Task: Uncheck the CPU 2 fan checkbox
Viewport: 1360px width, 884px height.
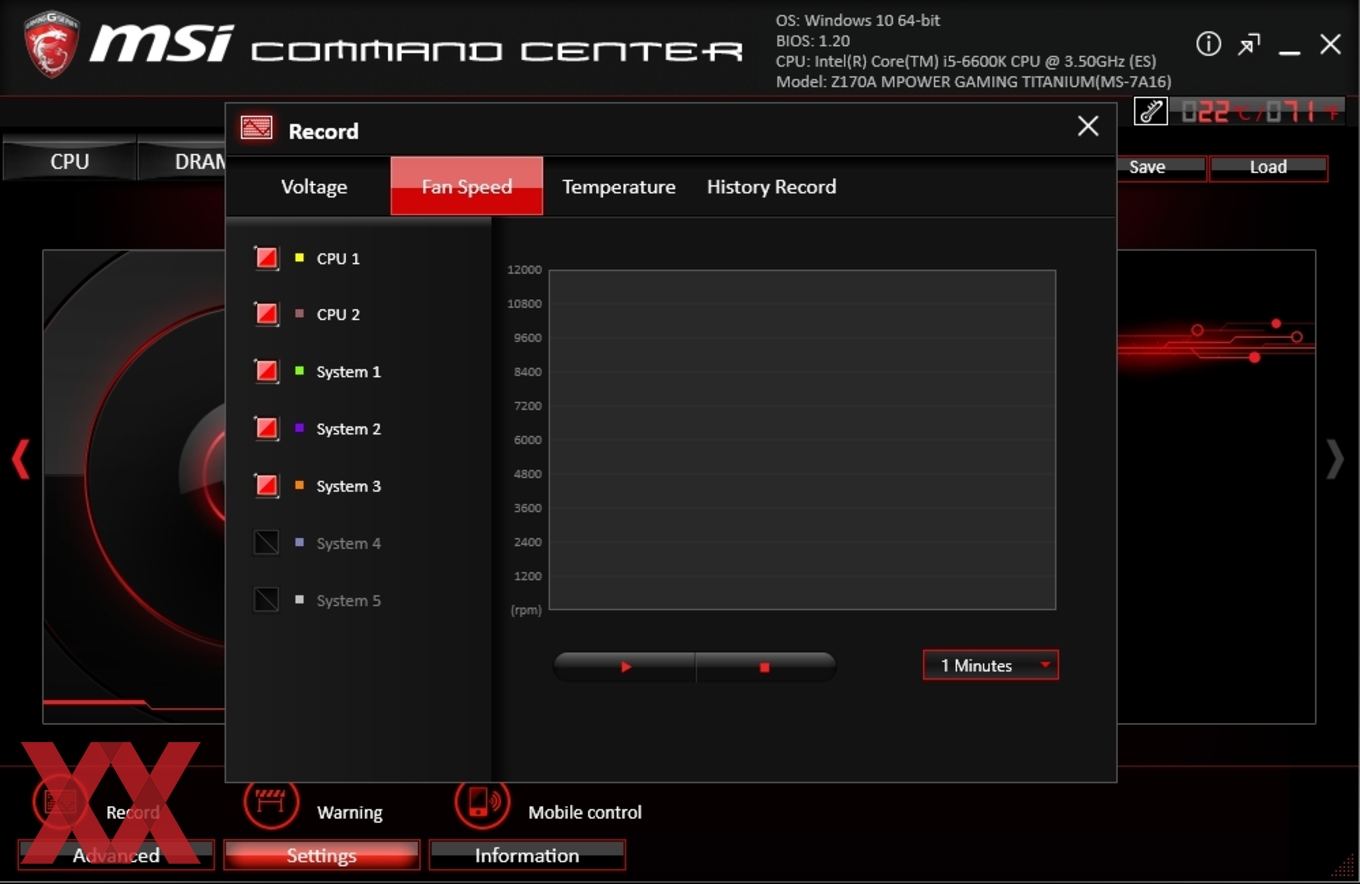Action: (x=266, y=314)
